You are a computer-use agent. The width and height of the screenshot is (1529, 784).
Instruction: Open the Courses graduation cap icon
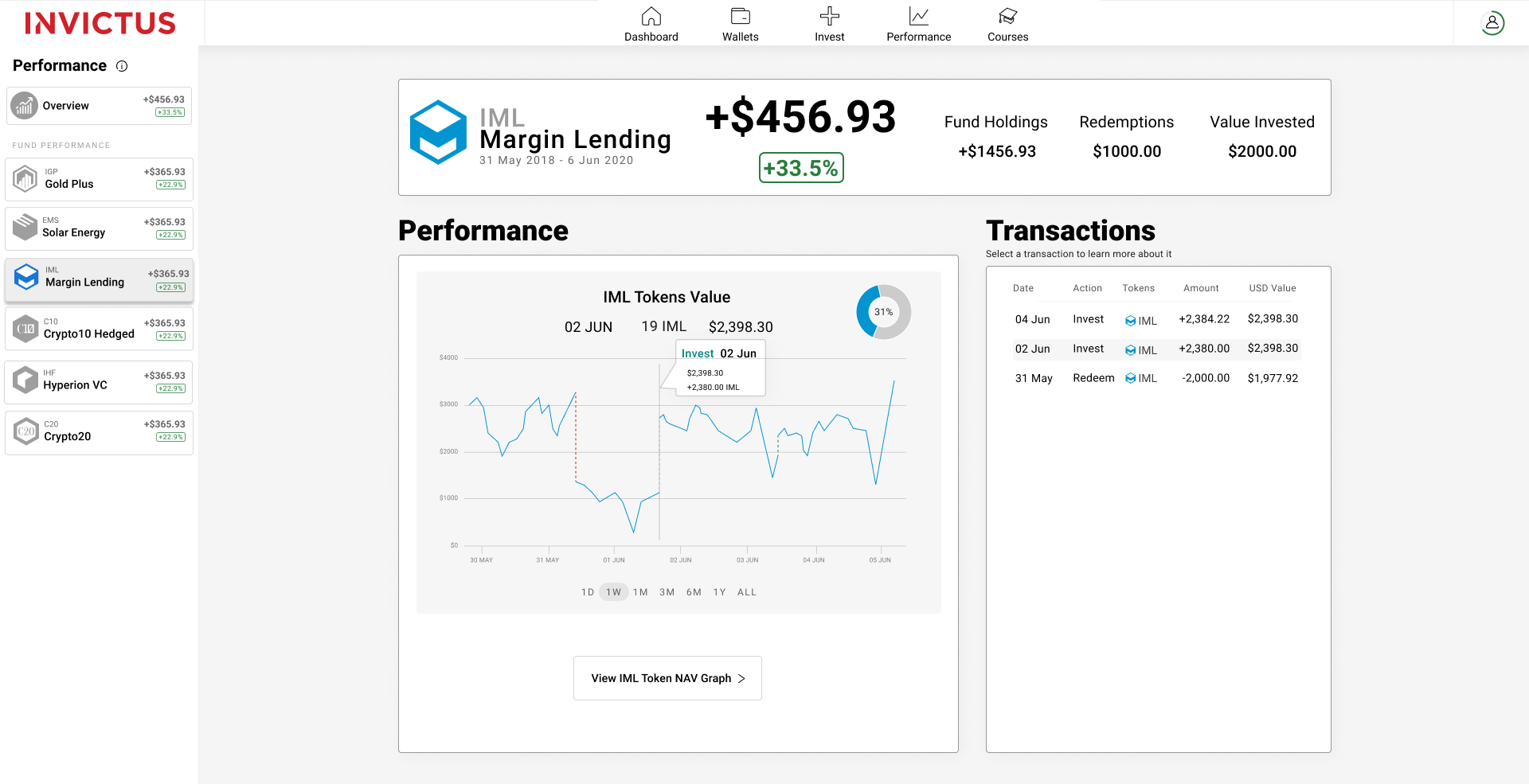[1008, 16]
